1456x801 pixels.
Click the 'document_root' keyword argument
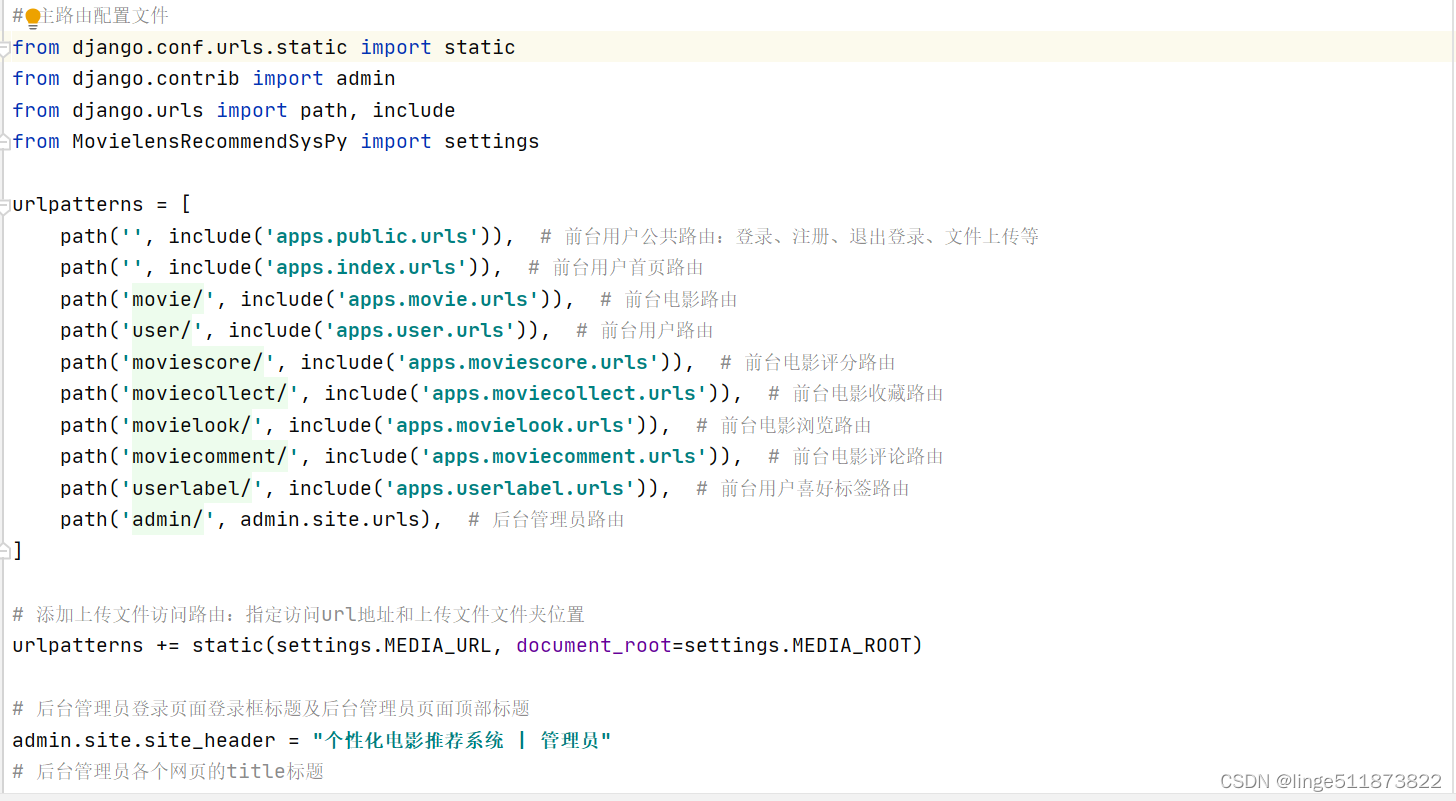tap(594, 645)
